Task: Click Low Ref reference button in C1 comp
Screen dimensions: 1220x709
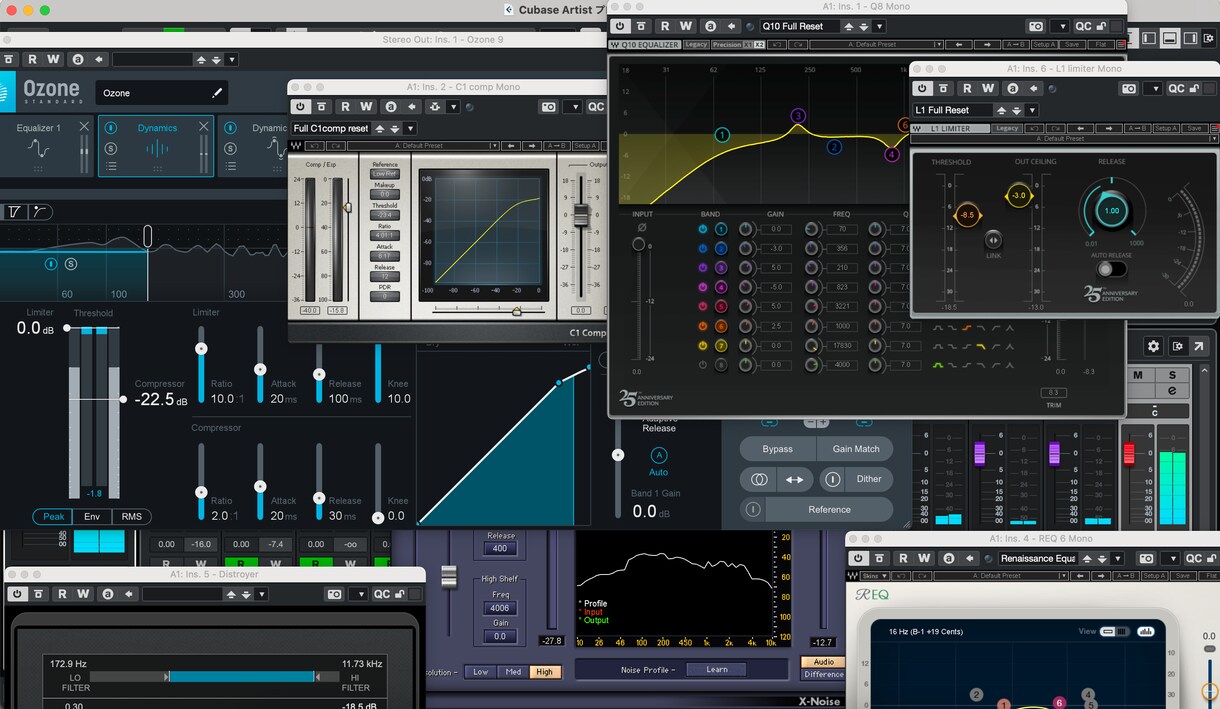Action: tap(385, 174)
